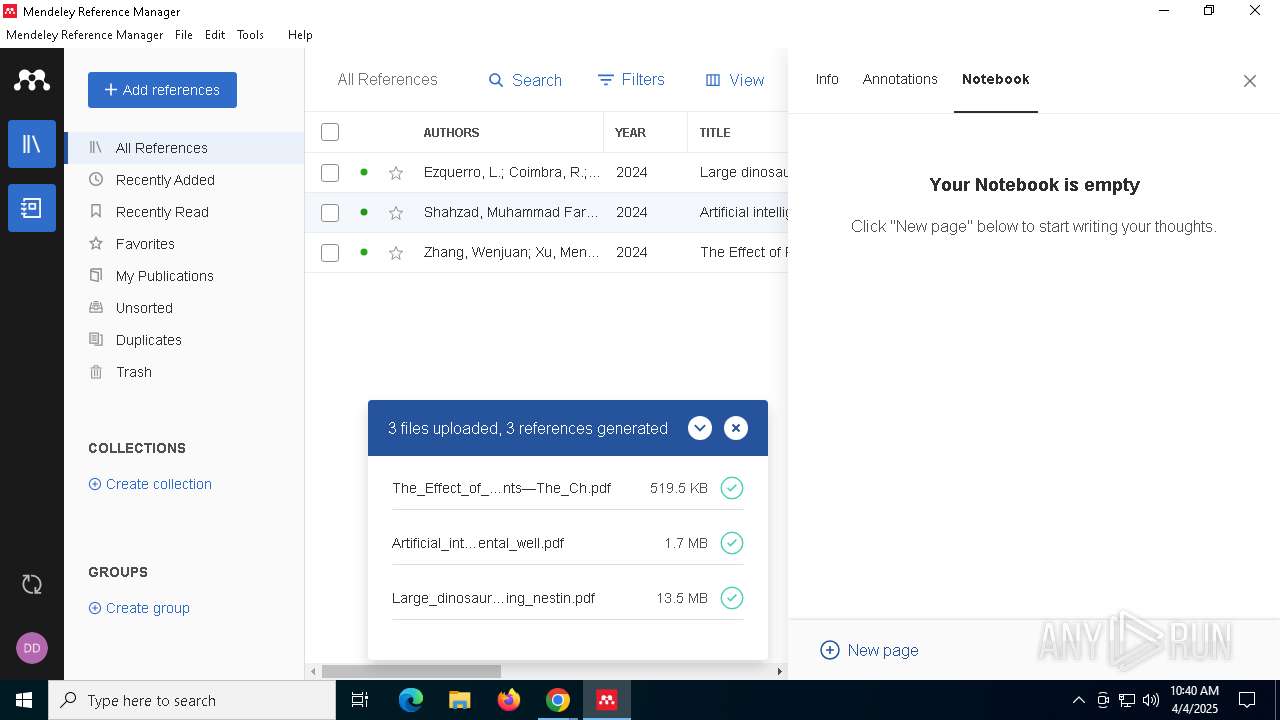Click New page in Notebook
The width and height of the screenshot is (1280, 720).
click(x=869, y=650)
